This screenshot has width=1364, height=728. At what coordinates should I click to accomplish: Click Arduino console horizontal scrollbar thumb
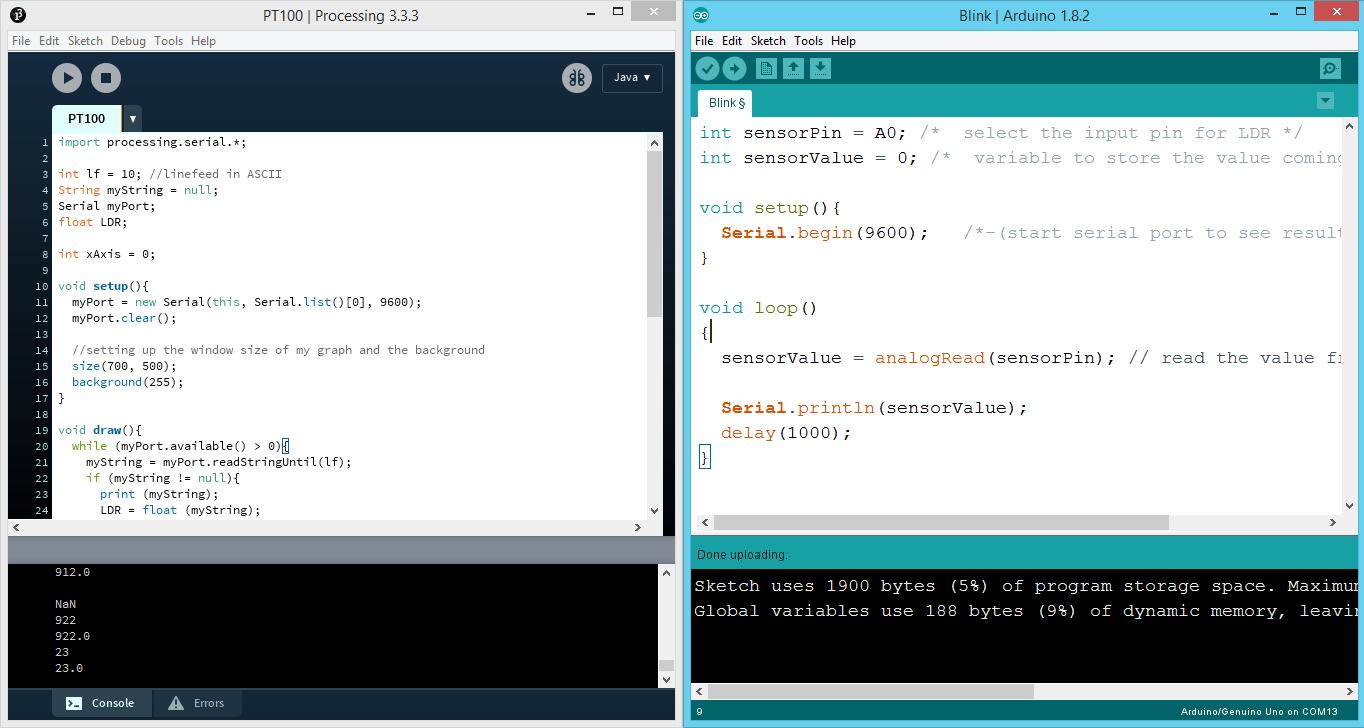[871, 691]
